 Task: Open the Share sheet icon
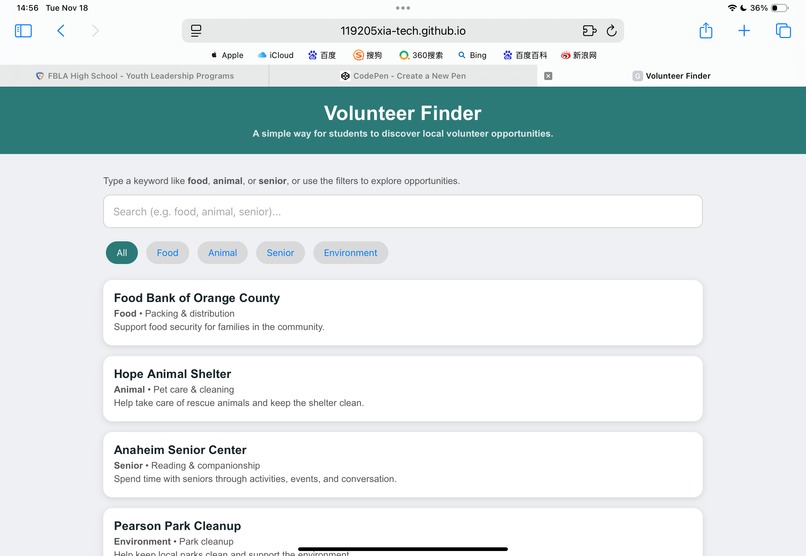706,31
